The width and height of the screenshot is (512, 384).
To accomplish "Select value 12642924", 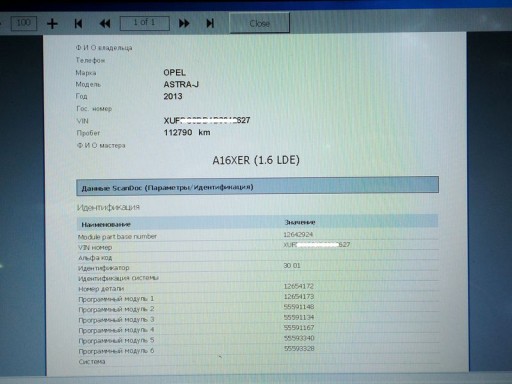I will tap(298, 235).
